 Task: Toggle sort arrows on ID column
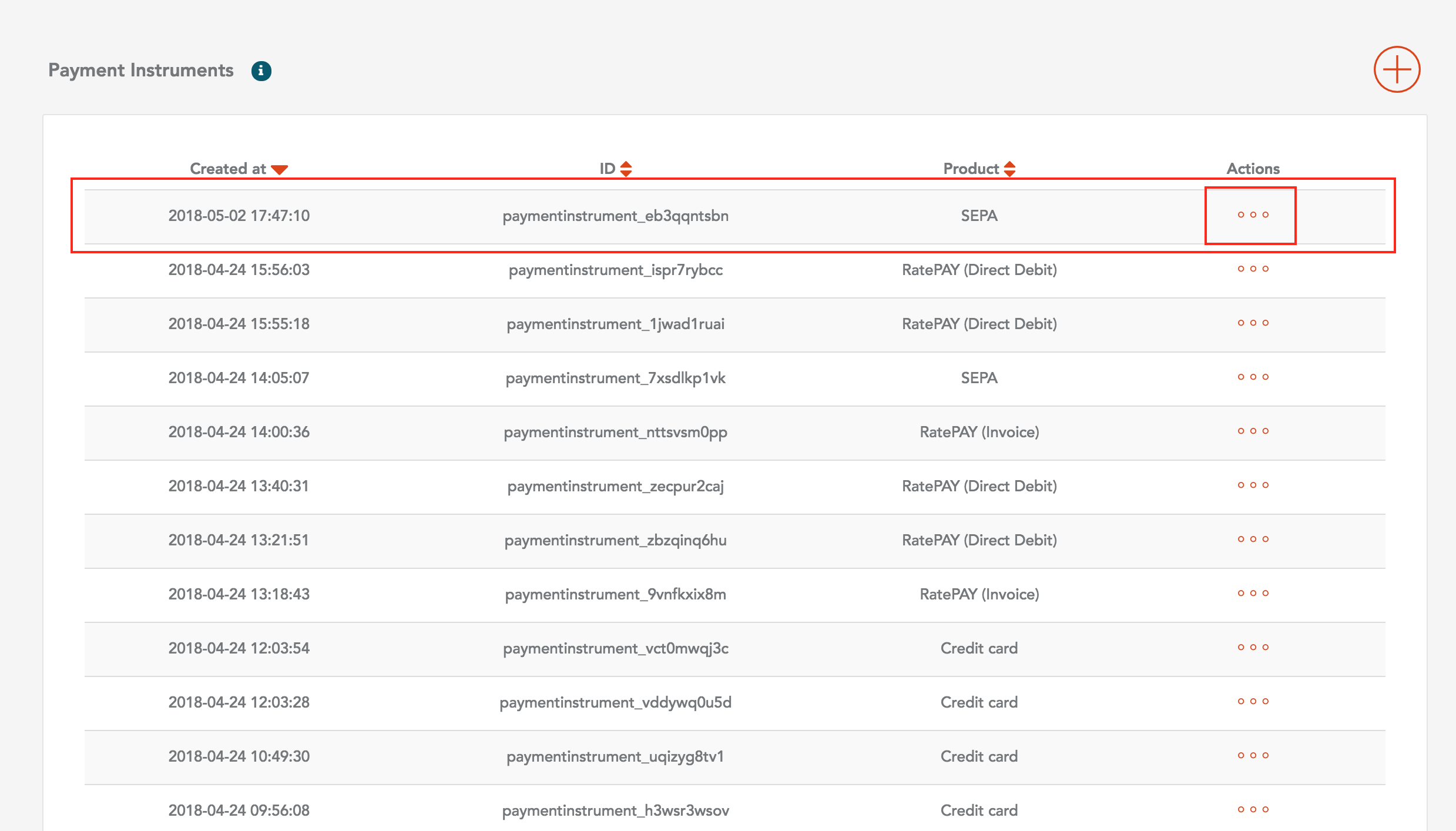coord(626,169)
